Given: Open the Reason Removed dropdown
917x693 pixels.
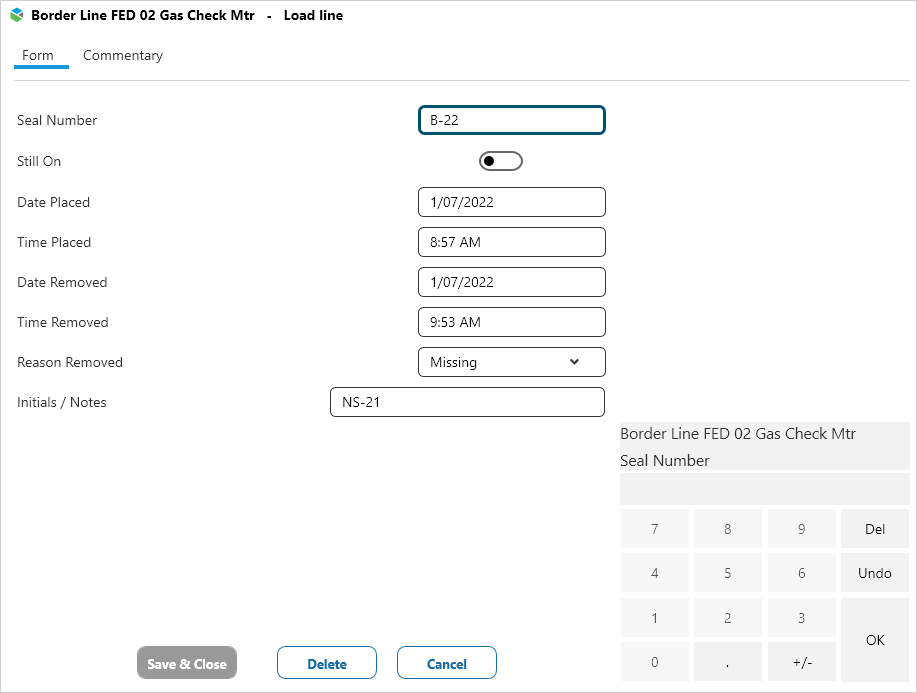Looking at the screenshot, I should [x=511, y=362].
